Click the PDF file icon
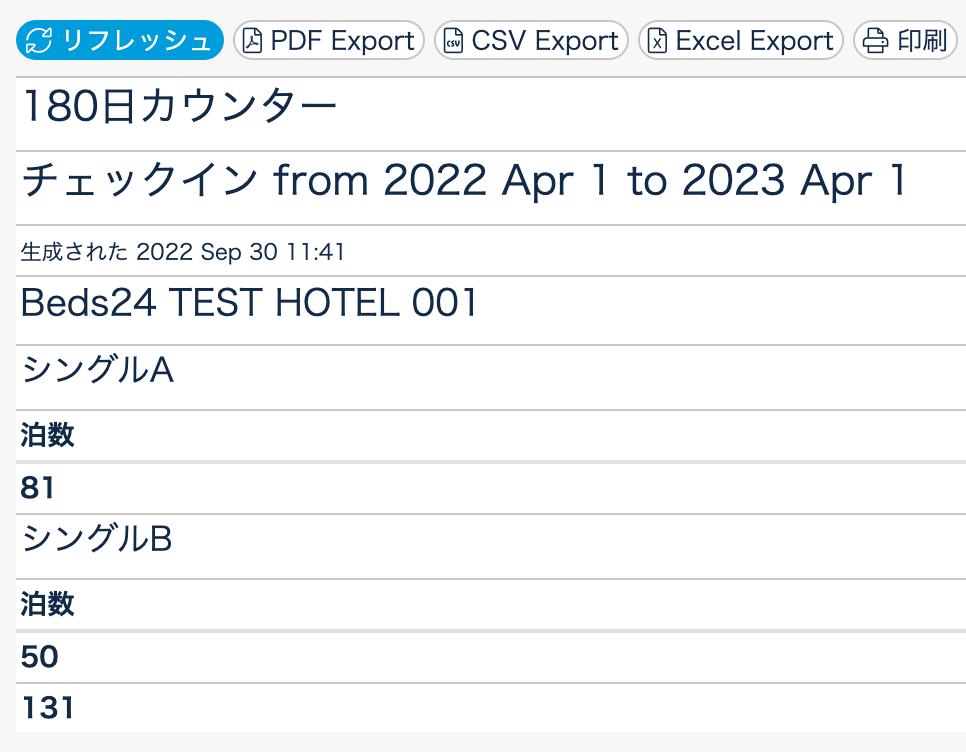Image resolution: width=966 pixels, height=752 pixels. [253, 41]
